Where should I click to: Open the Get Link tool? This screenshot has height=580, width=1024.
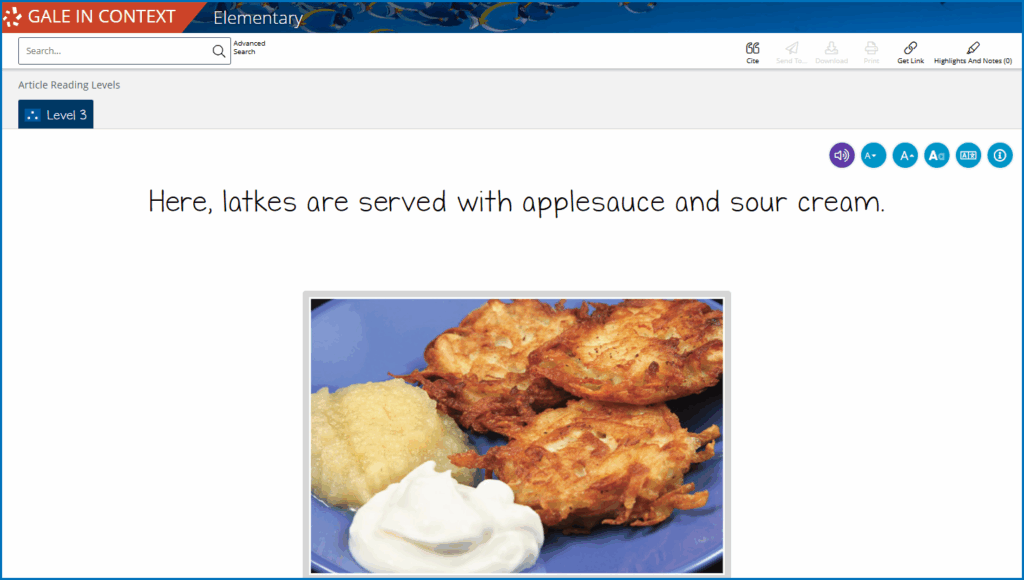(910, 48)
